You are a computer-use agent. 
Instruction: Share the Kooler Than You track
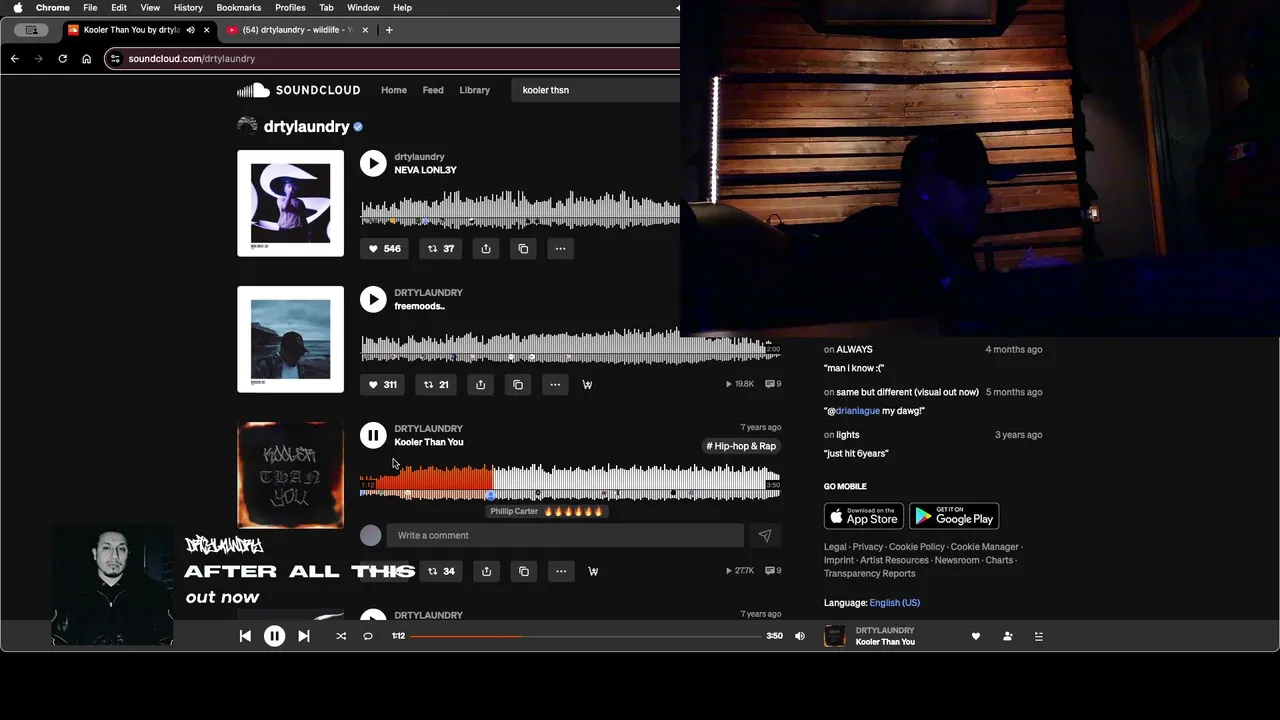pos(486,571)
